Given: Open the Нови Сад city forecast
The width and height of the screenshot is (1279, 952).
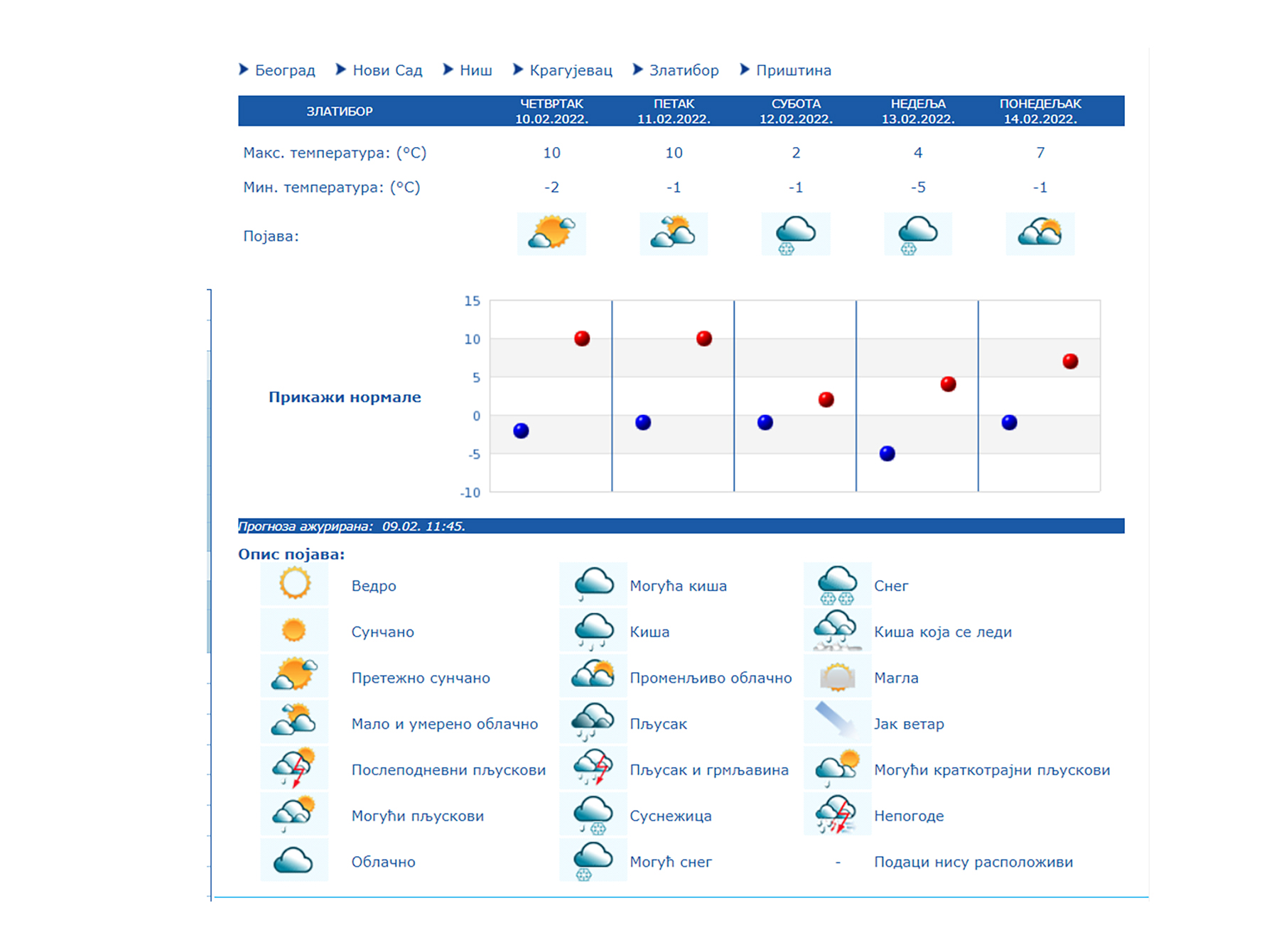Looking at the screenshot, I should point(387,70).
